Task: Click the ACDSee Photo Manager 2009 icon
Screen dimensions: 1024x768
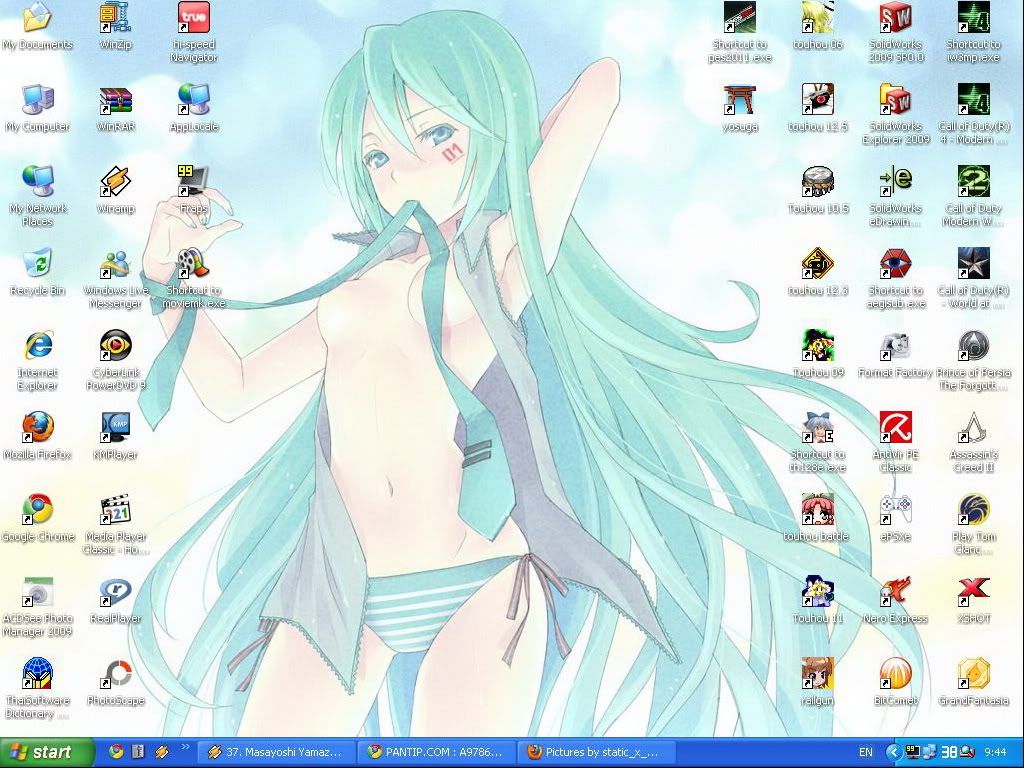Action: (37, 591)
